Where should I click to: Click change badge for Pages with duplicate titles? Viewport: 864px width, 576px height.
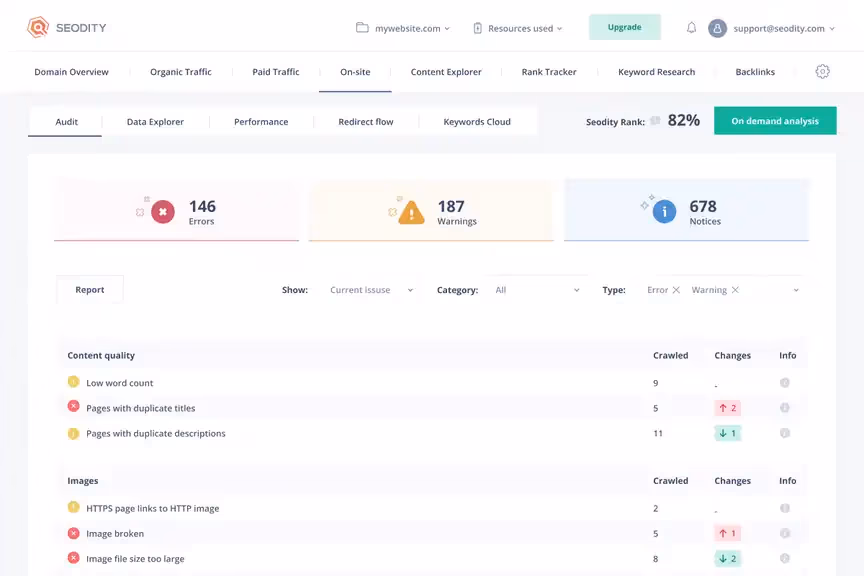(x=727, y=408)
